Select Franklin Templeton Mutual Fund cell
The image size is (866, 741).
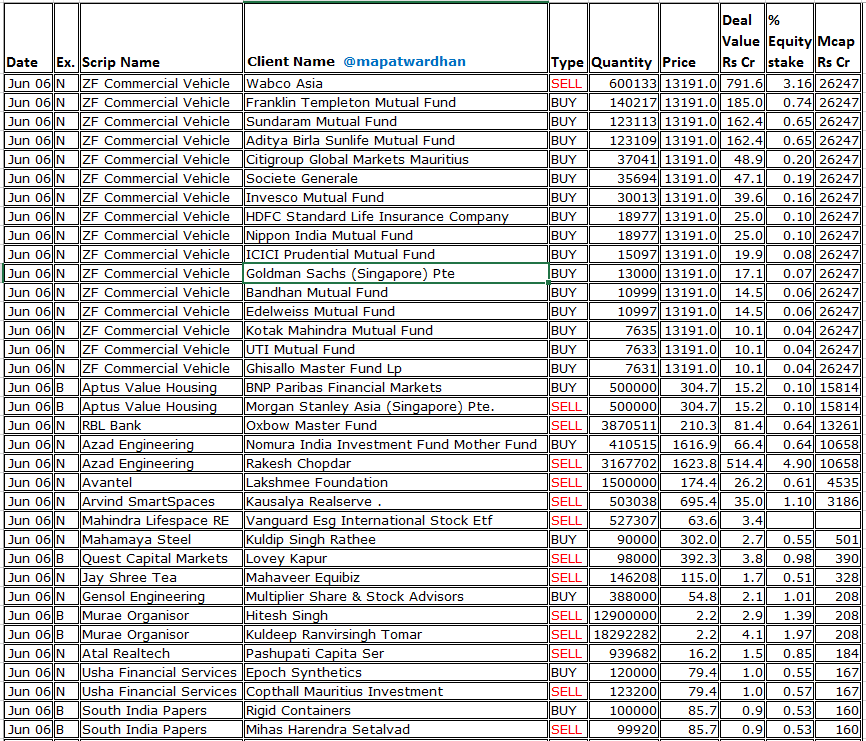(395, 103)
